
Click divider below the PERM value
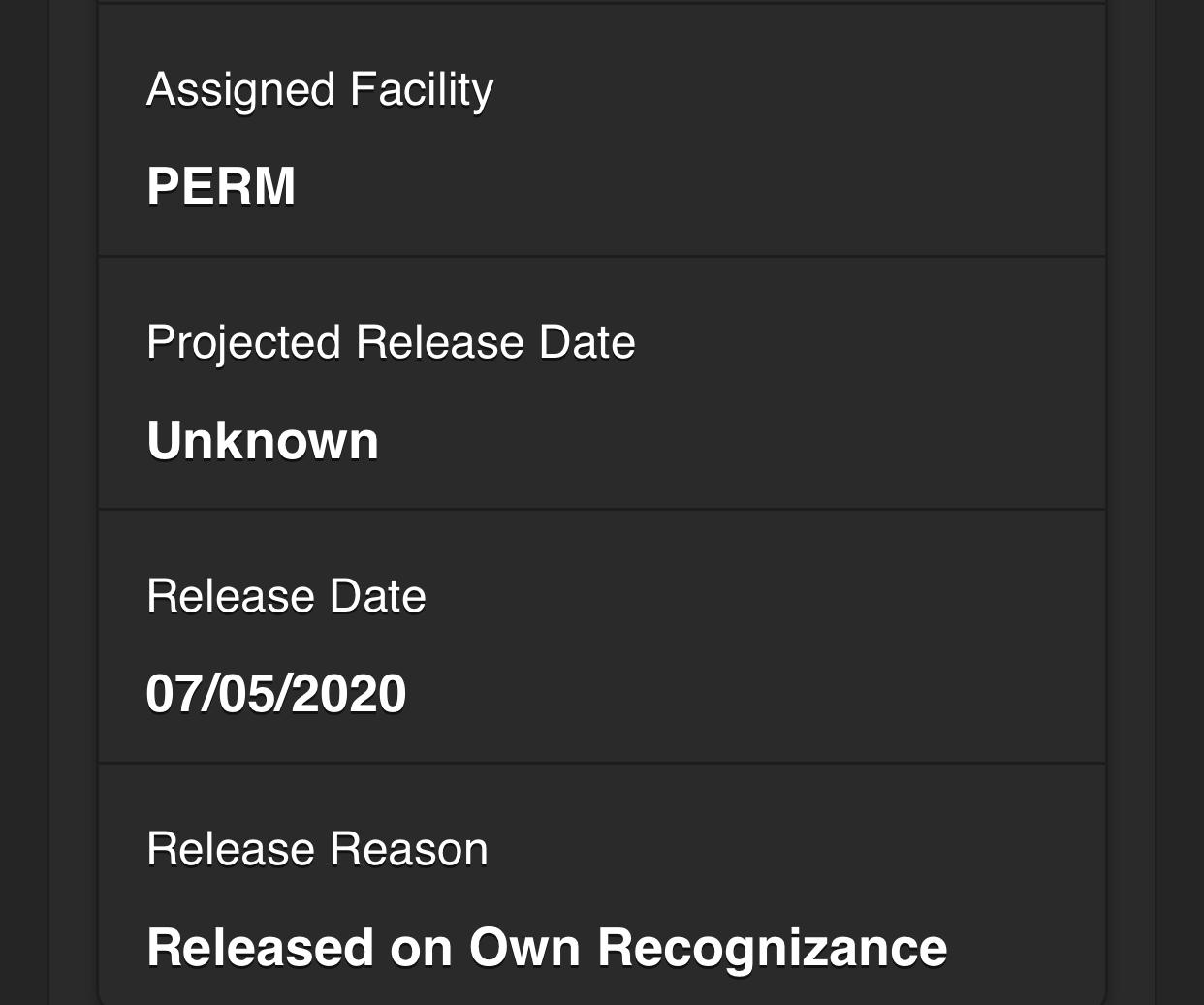coord(601,257)
